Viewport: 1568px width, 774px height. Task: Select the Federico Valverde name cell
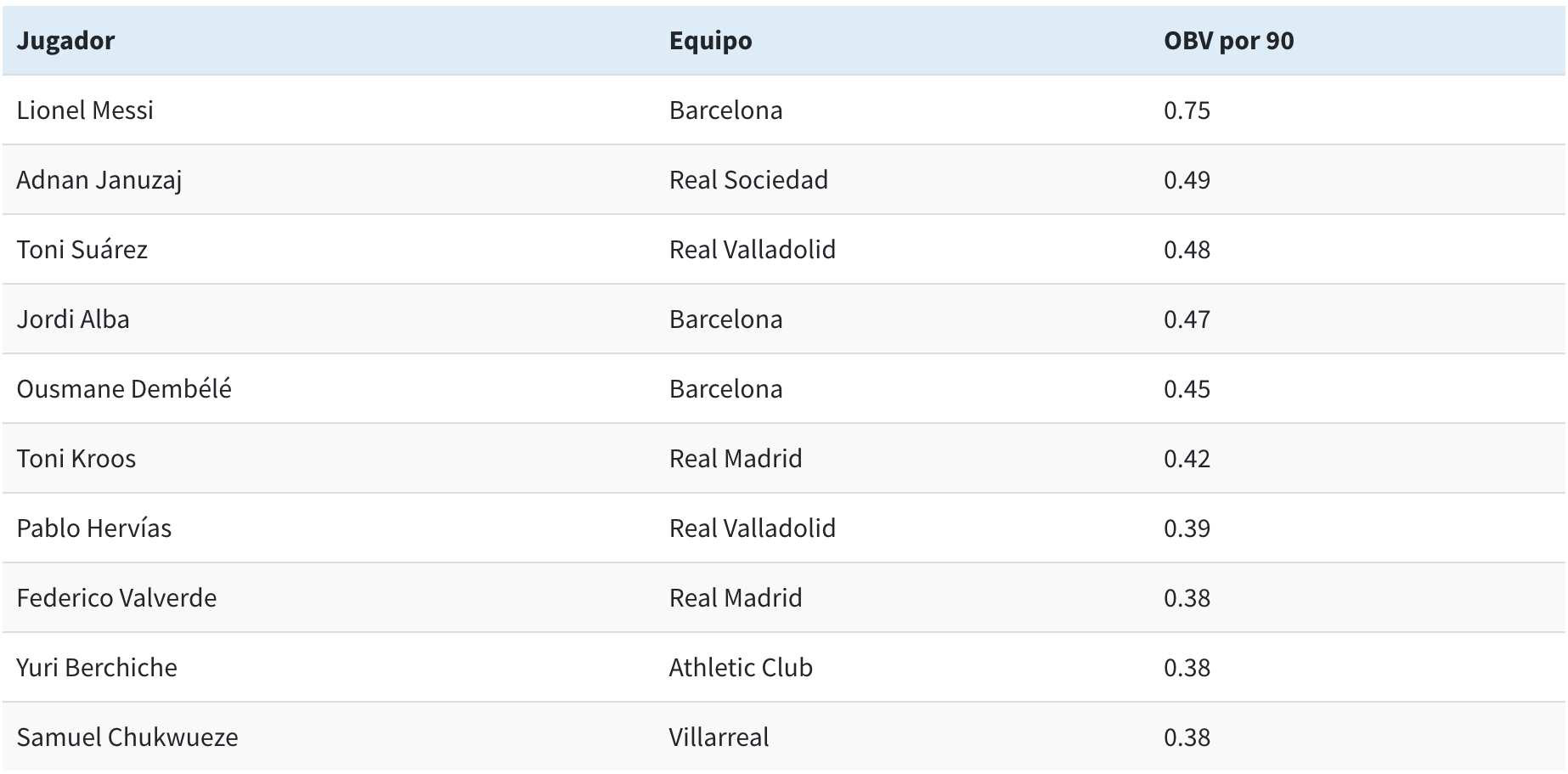pos(116,598)
